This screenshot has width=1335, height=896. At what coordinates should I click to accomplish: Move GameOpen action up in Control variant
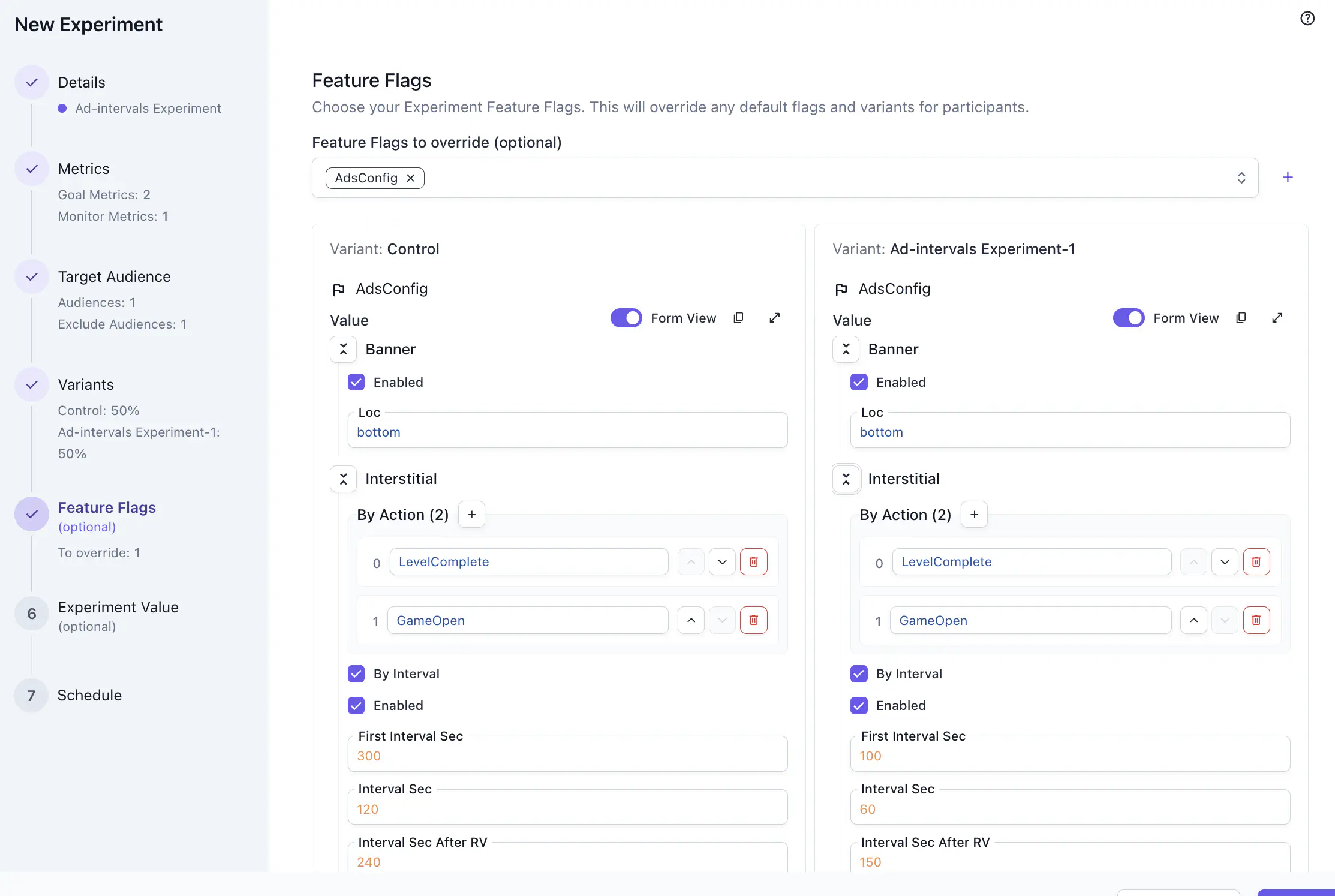click(x=690, y=620)
